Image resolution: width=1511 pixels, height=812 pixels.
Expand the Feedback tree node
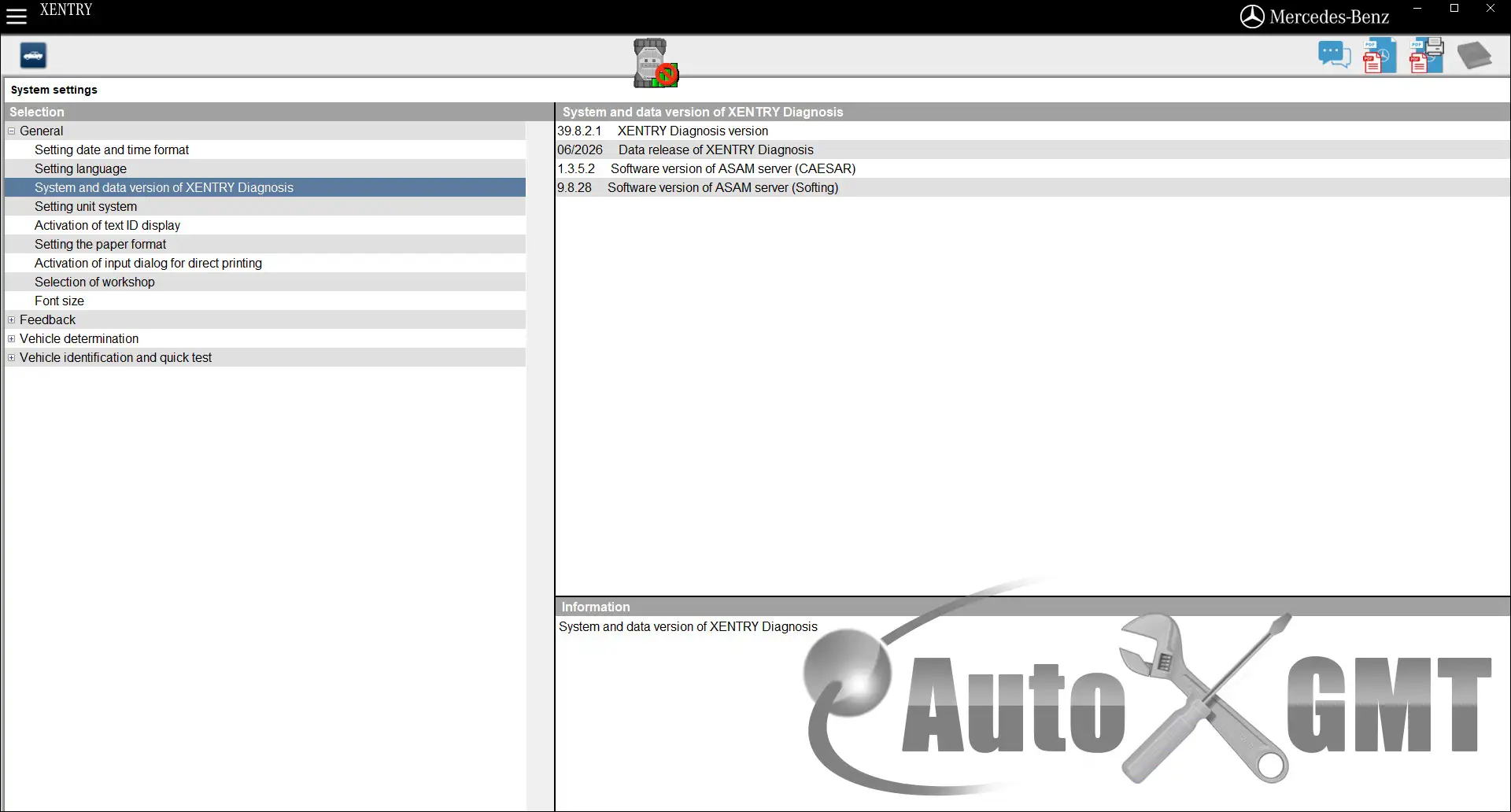12,320
